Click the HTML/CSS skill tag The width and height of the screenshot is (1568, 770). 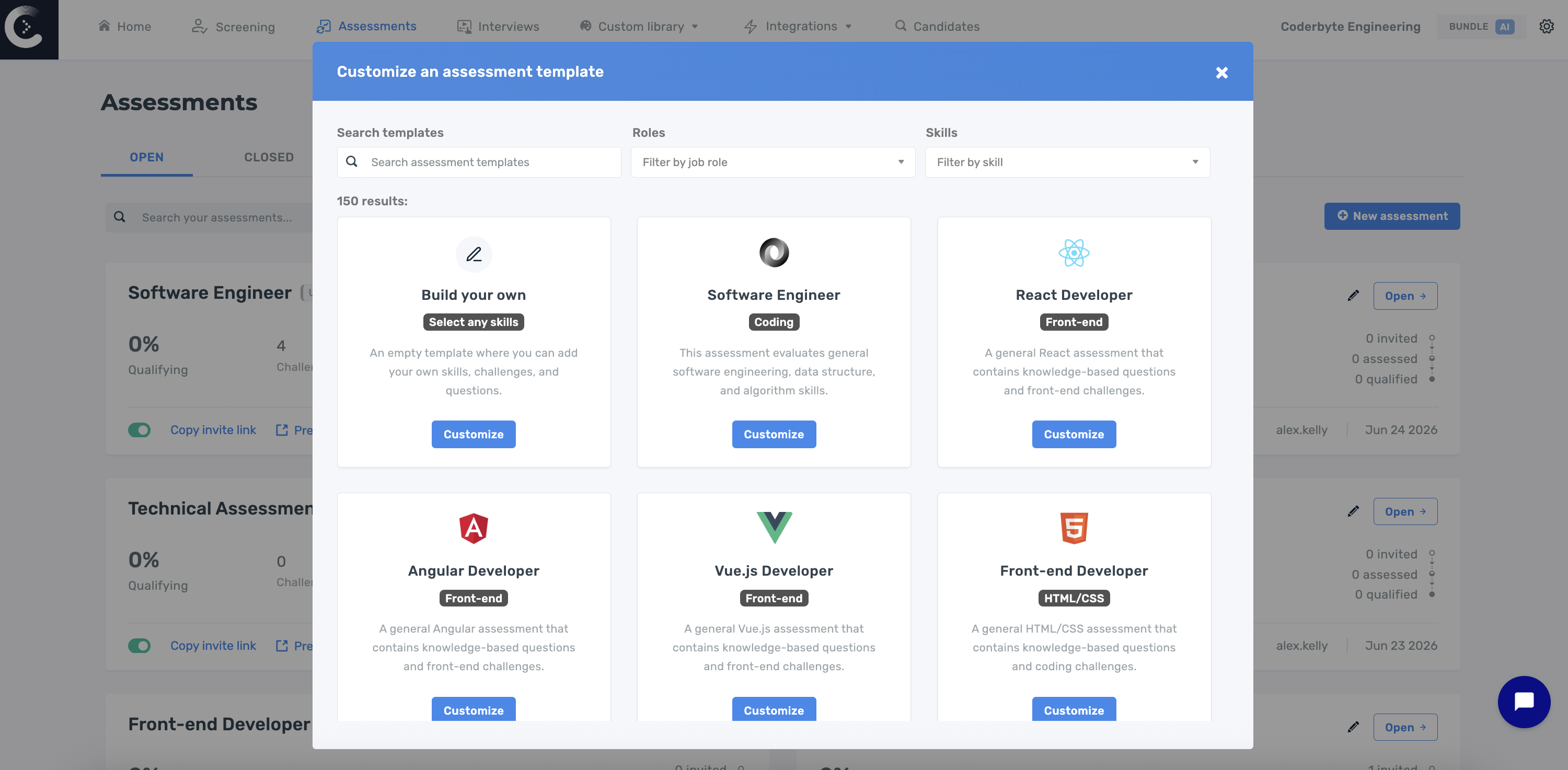click(x=1074, y=598)
